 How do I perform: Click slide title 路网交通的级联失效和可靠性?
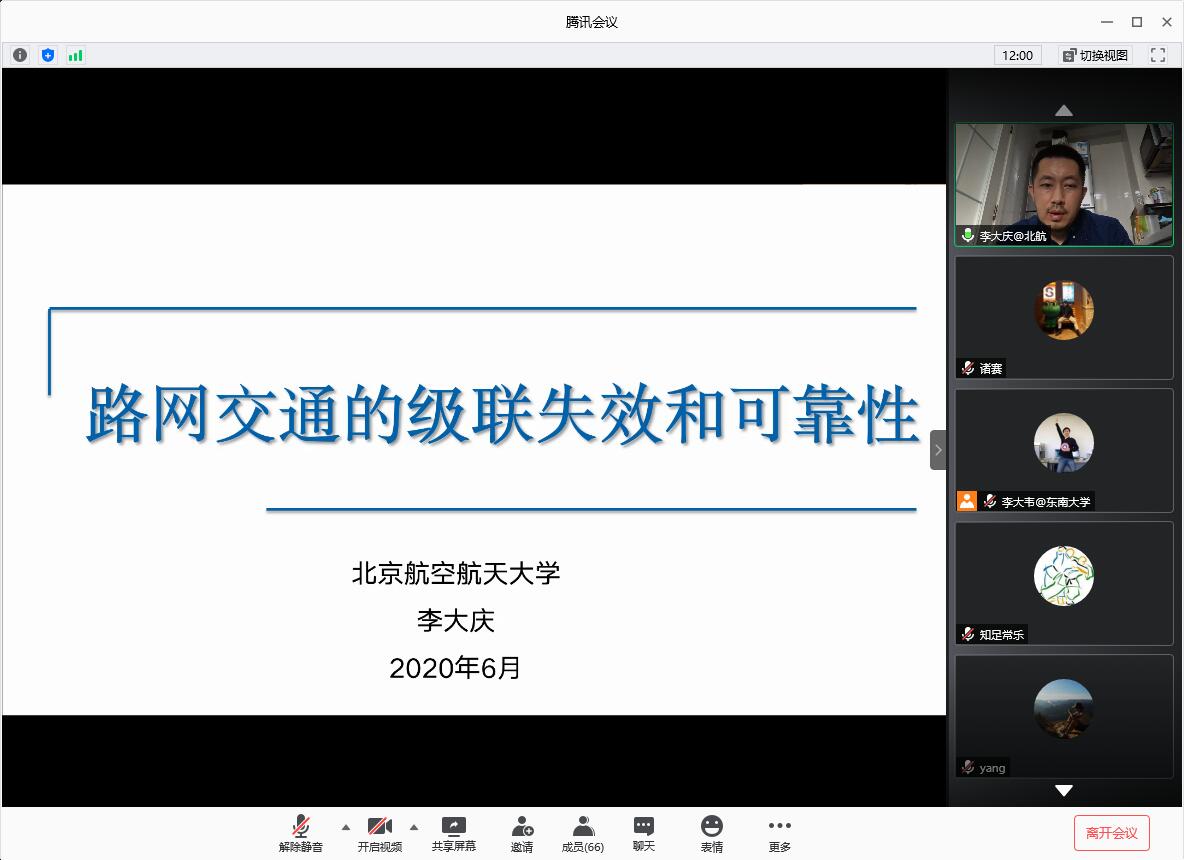point(502,415)
